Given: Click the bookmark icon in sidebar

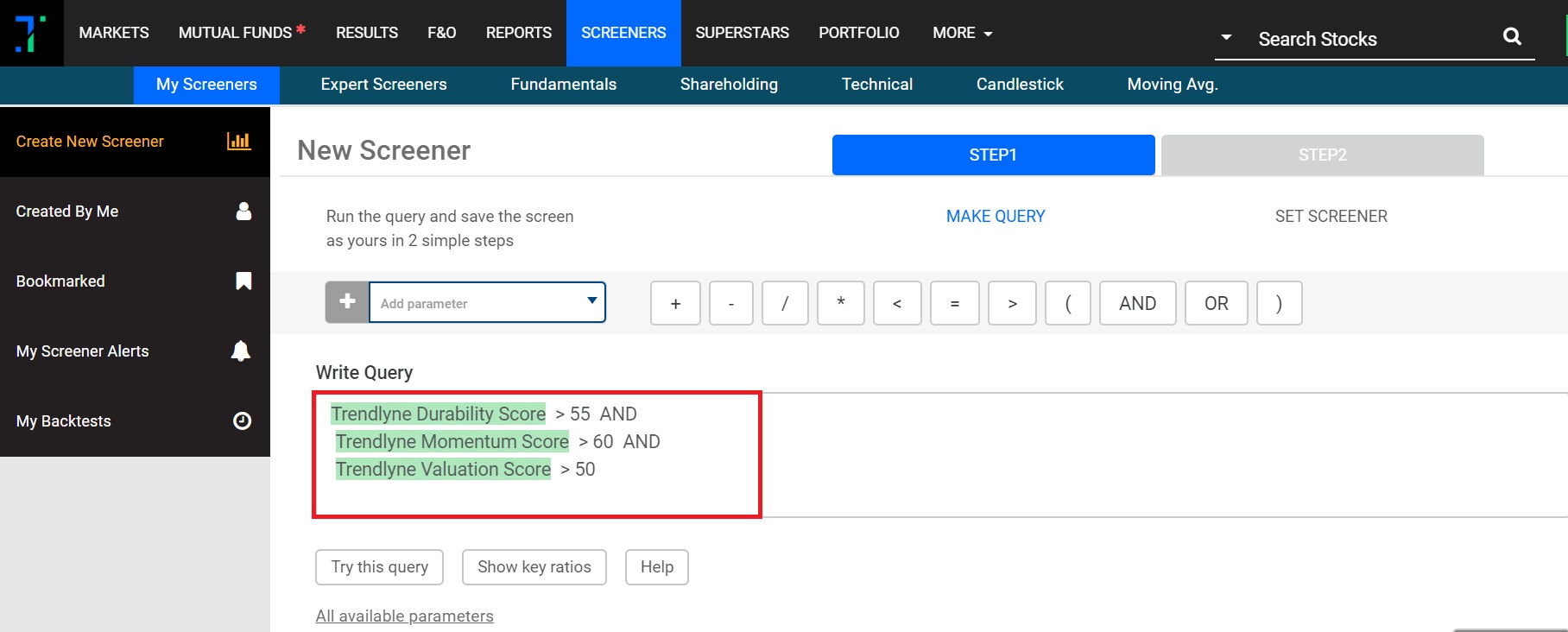Looking at the screenshot, I should tap(243, 281).
